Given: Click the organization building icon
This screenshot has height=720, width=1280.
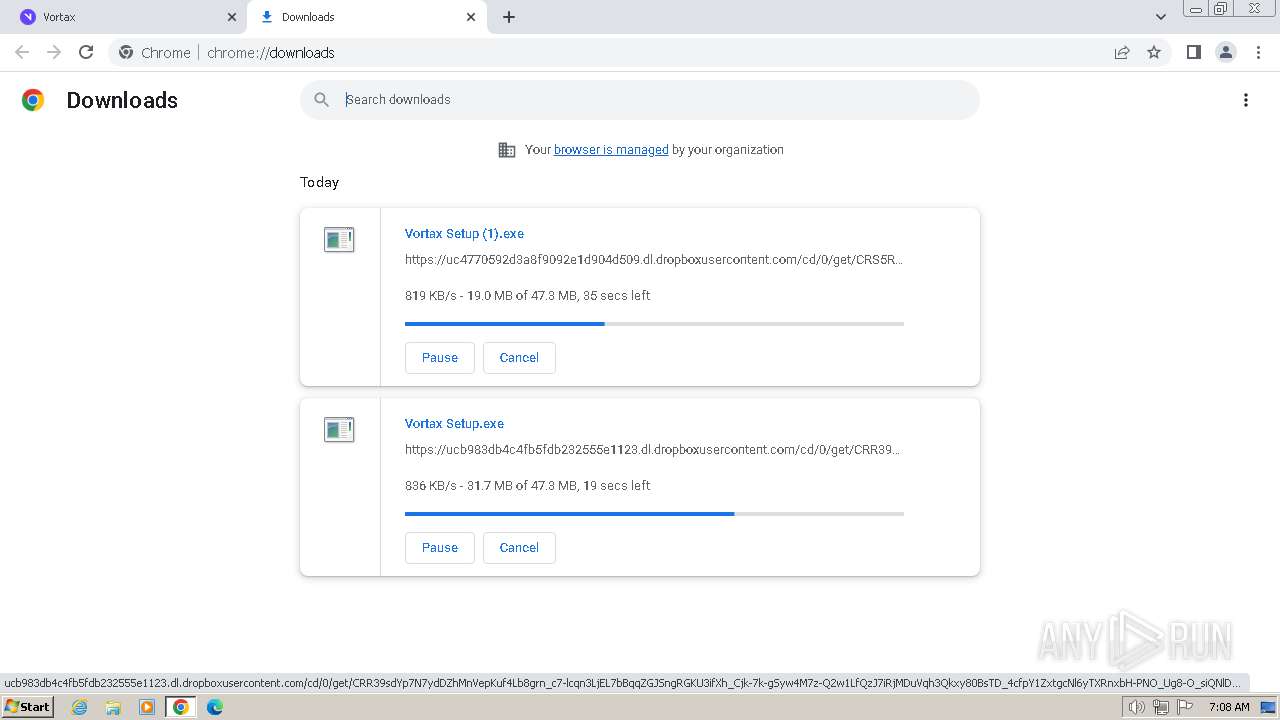Looking at the screenshot, I should point(507,150).
